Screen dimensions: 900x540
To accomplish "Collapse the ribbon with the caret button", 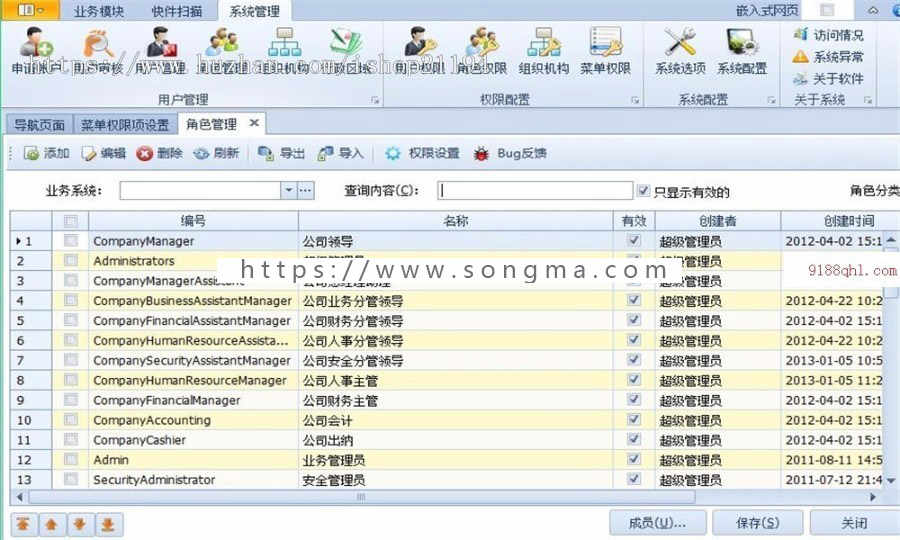I will tap(872, 10).
